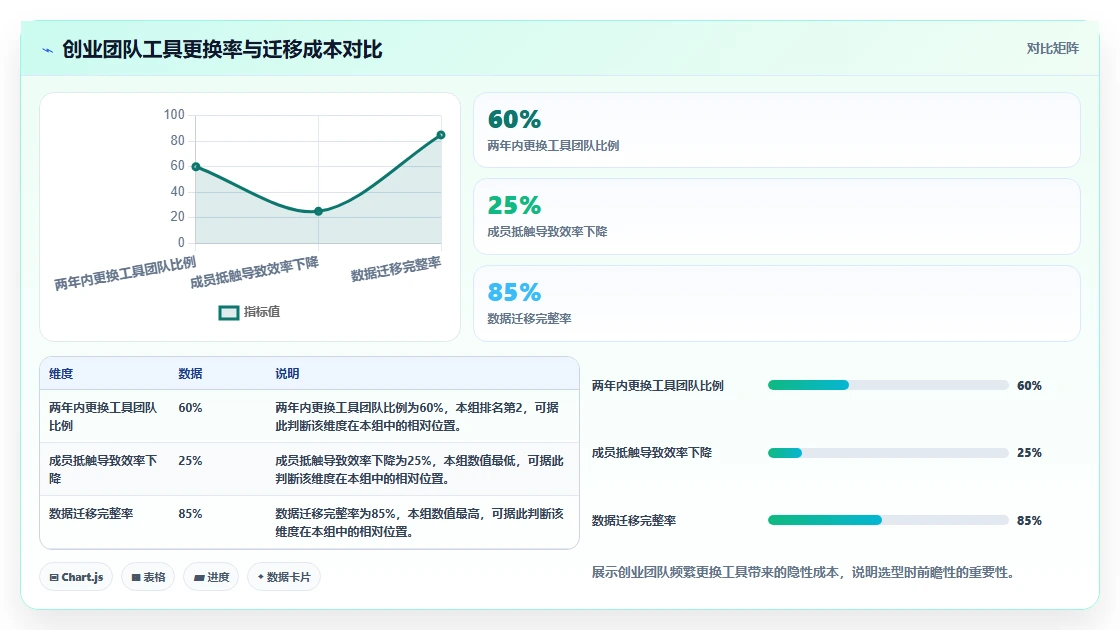
Task: Click the footer note about 隐性成本
Action: (x=803, y=572)
